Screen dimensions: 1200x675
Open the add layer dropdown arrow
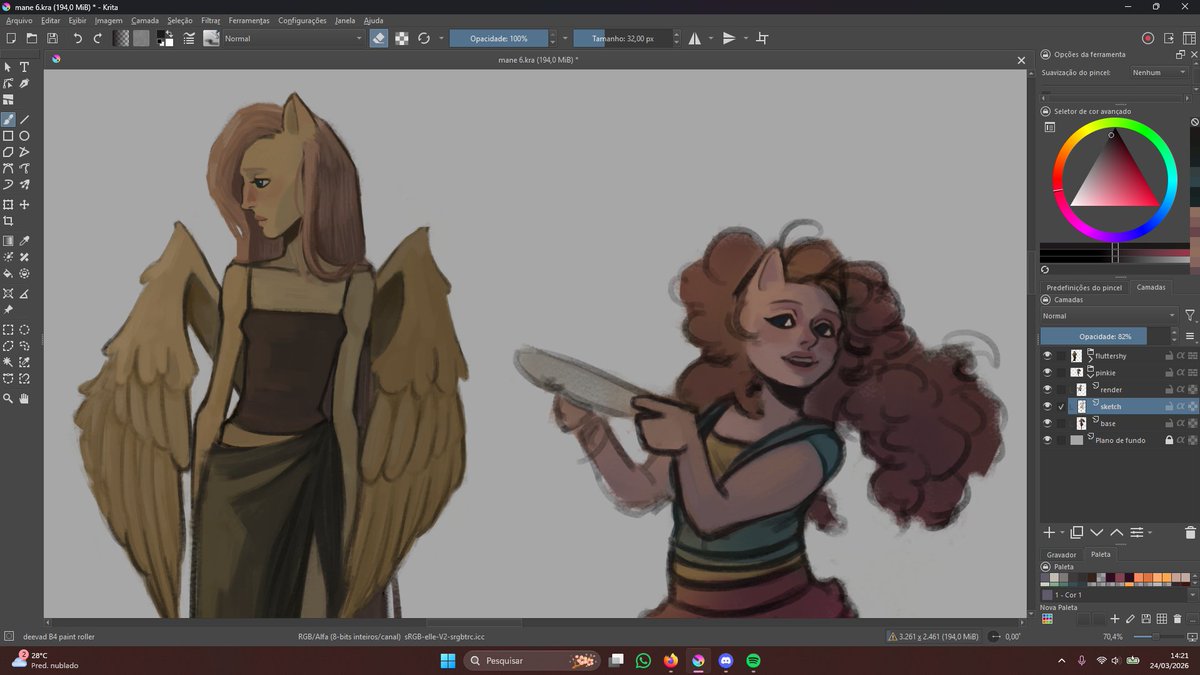coord(1061,533)
